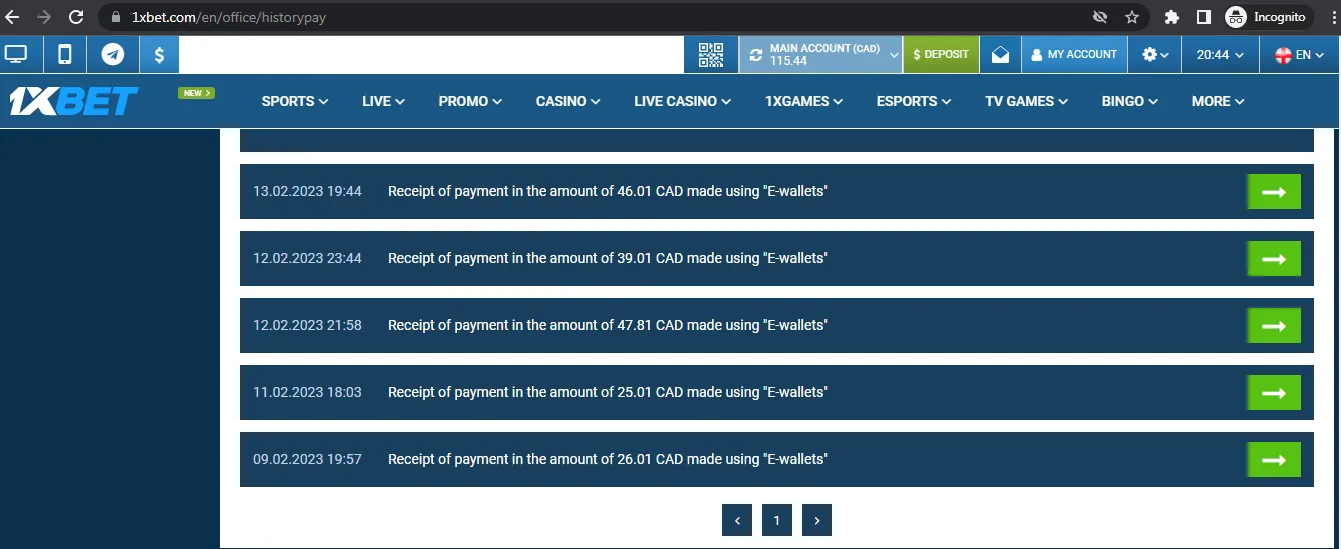1341x549 pixels.
Task: Refresh the main account balance icon
Action: coord(755,55)
